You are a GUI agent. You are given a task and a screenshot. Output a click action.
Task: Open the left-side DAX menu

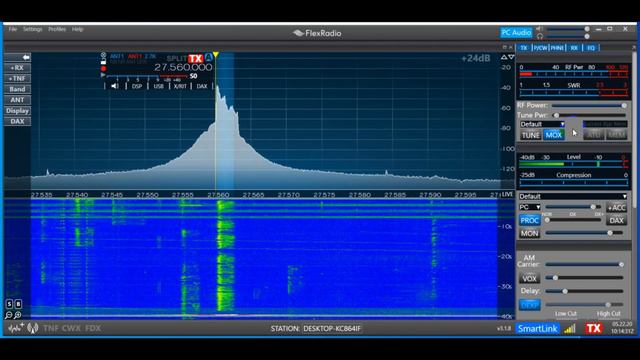pyautogui.click(x=18, y=121)
